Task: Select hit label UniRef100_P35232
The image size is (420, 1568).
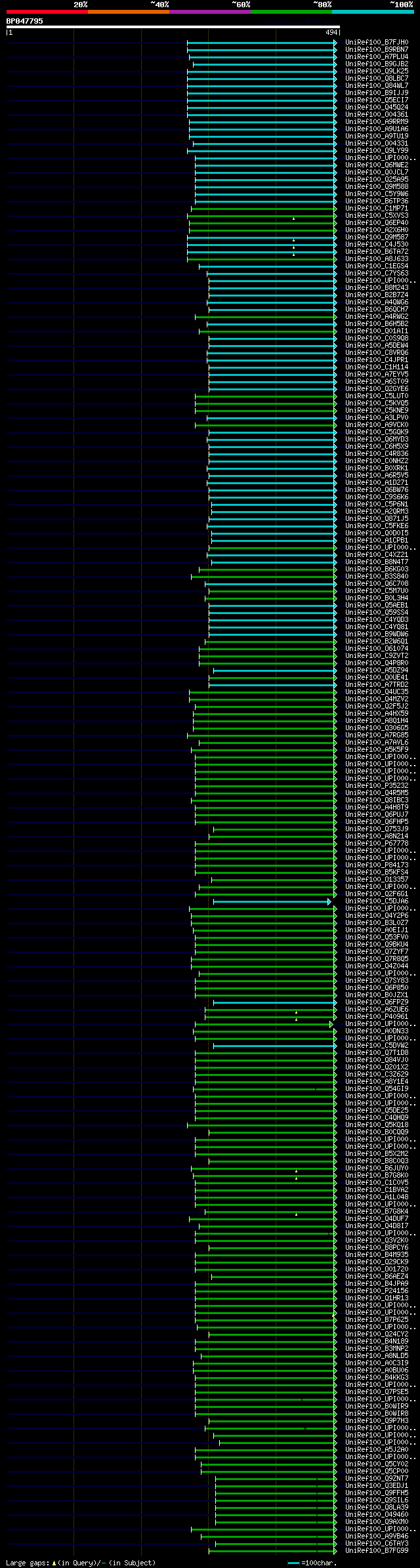Action: pyautogui.click(x=377, y=786)
